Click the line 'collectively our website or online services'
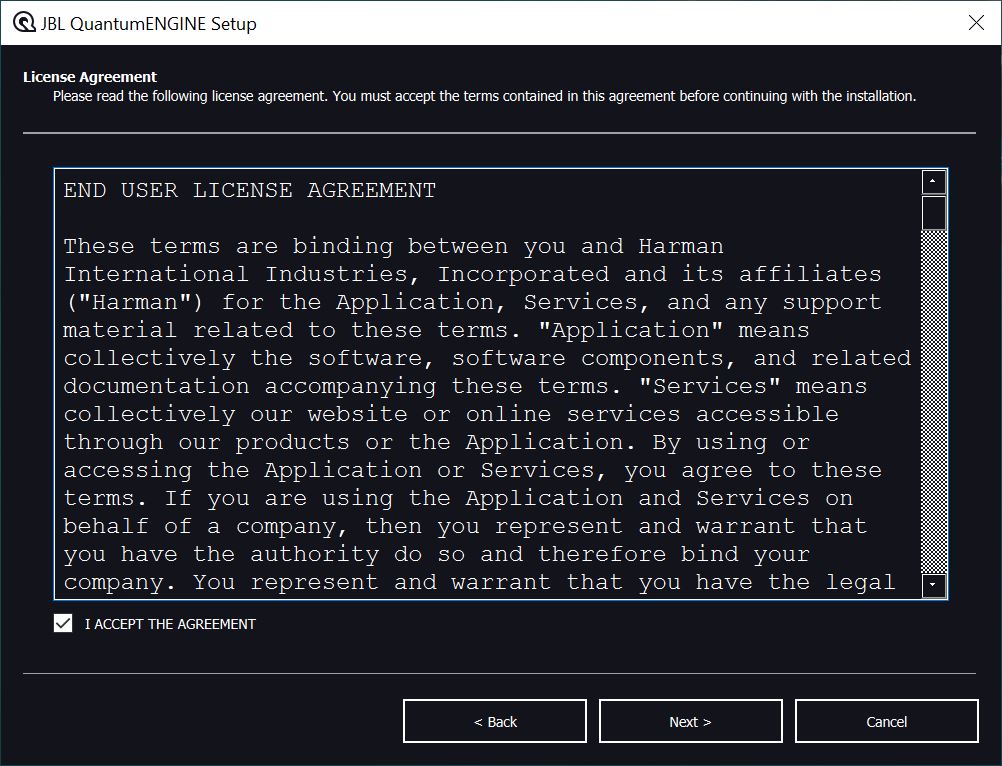1002x766 pixels. (451, 415)
